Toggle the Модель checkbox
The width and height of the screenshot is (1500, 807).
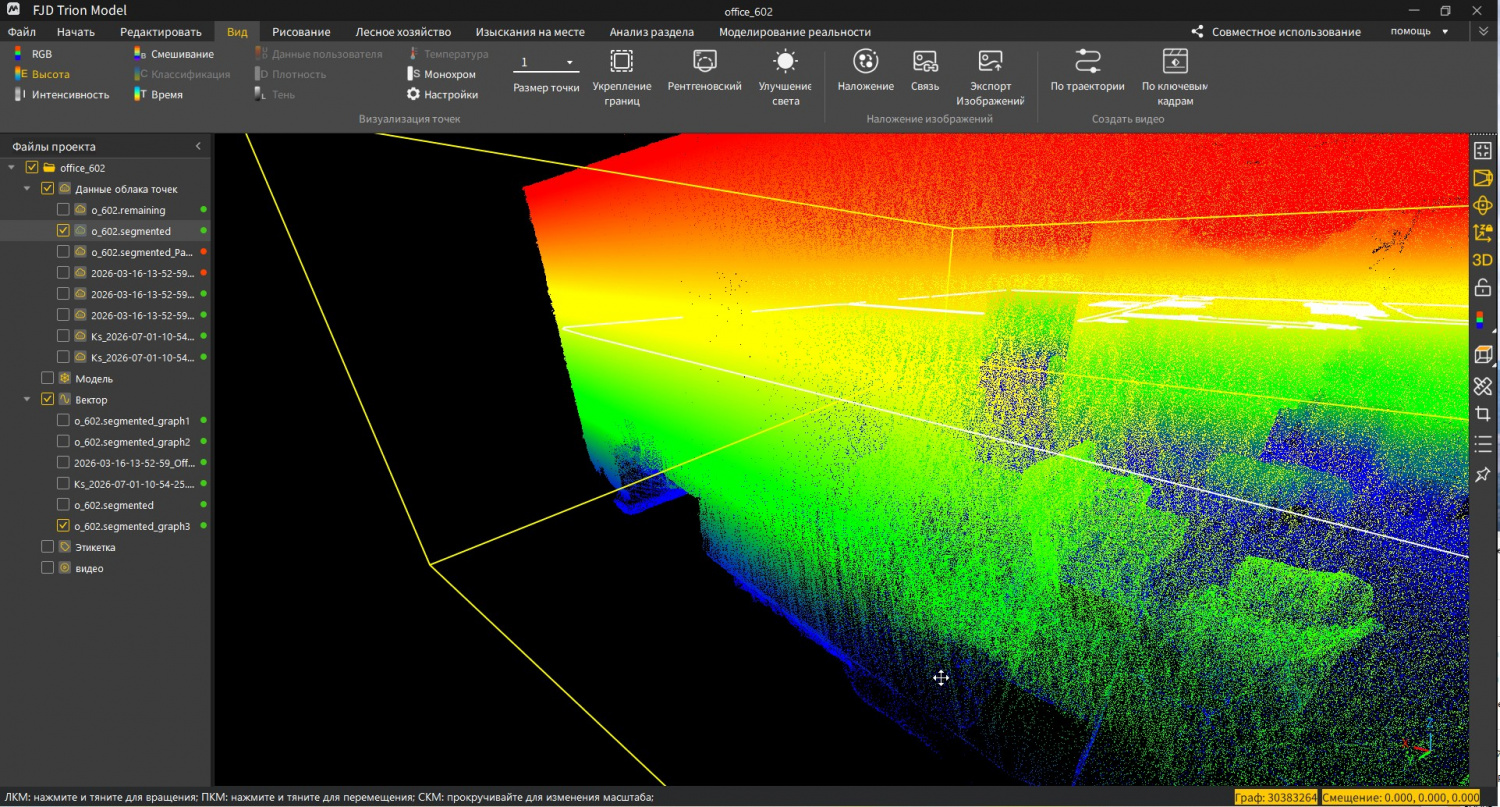47,379
